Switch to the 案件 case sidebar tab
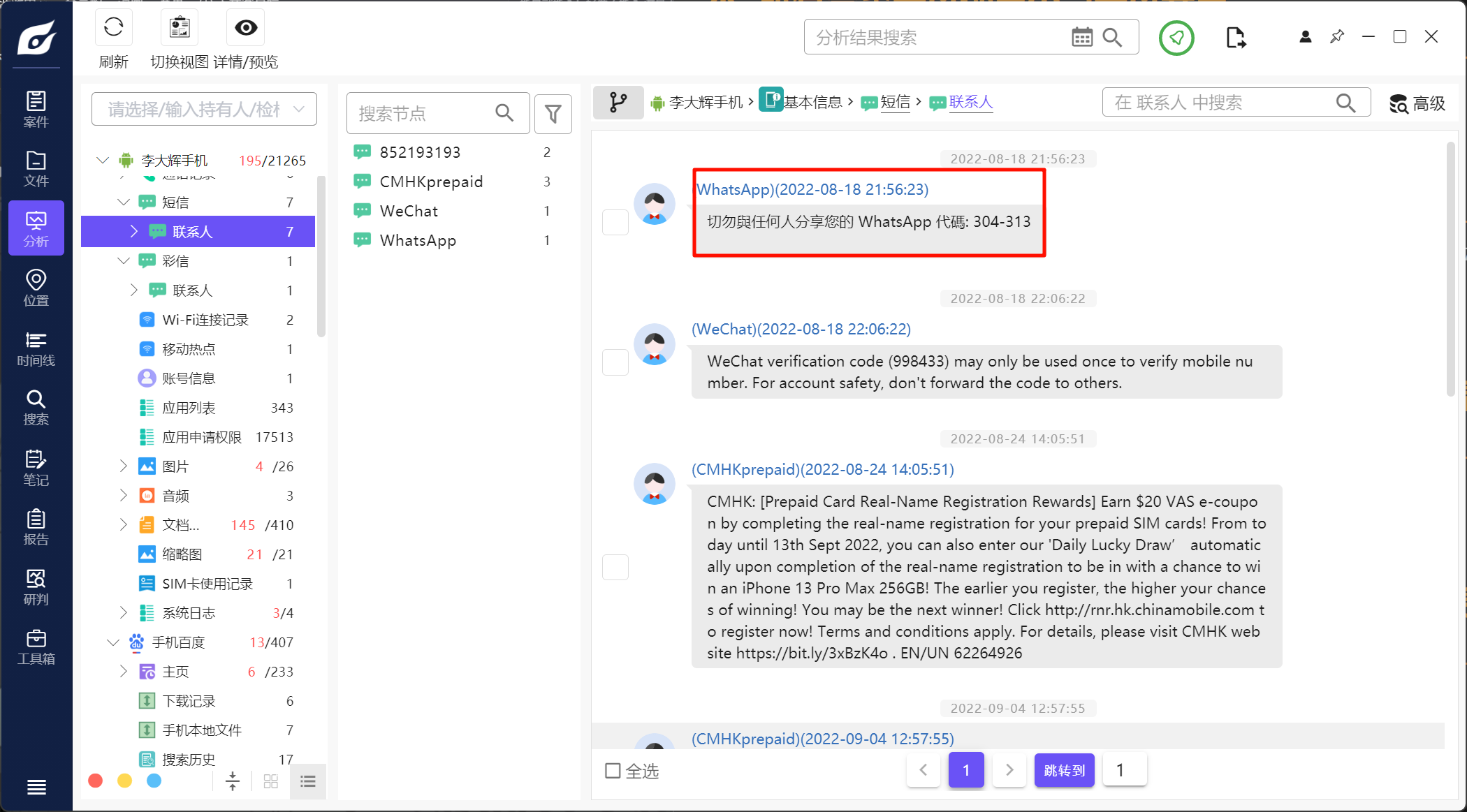 (x=36, y=110)
